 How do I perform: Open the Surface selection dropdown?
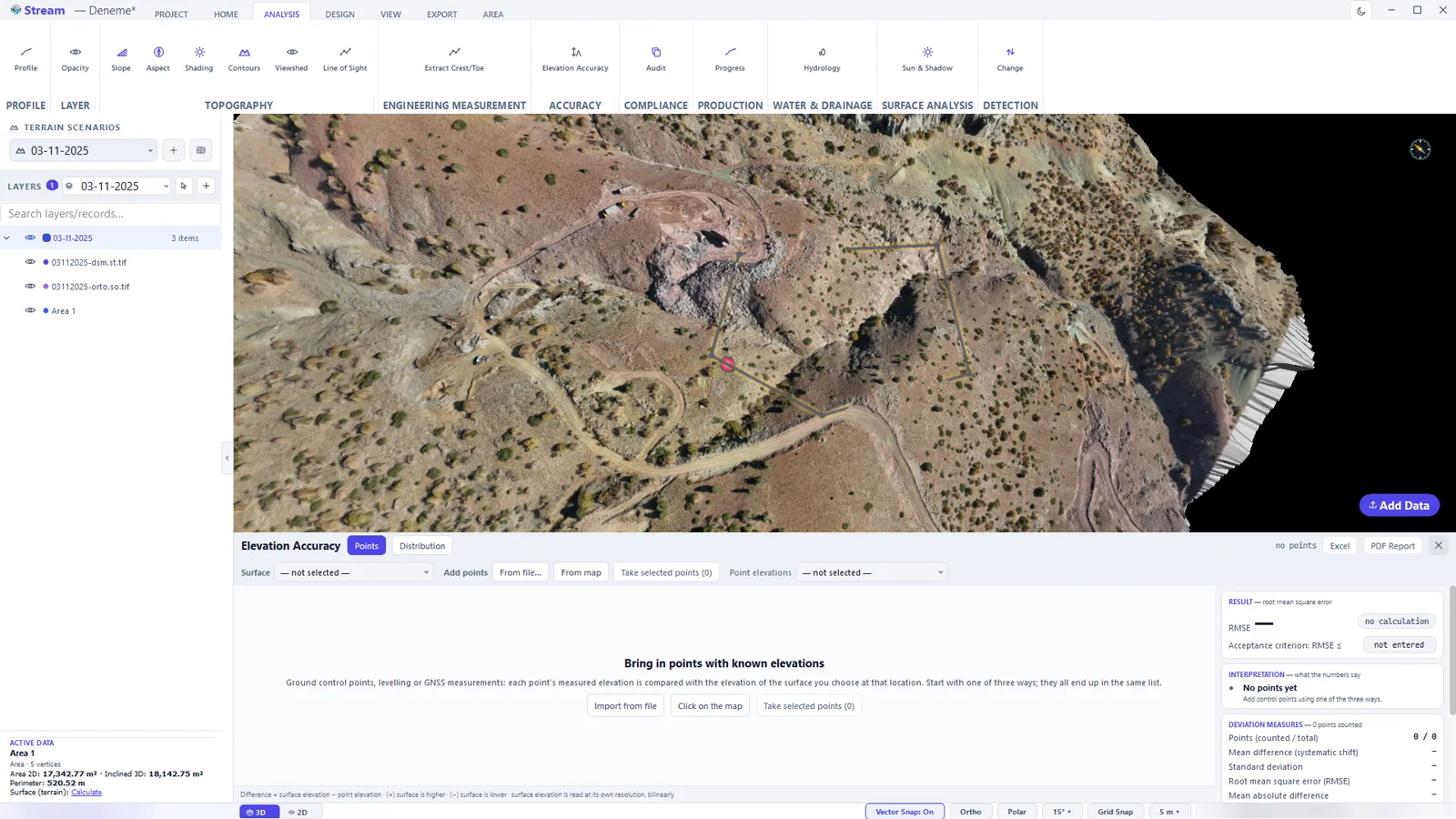coord(354,572)
